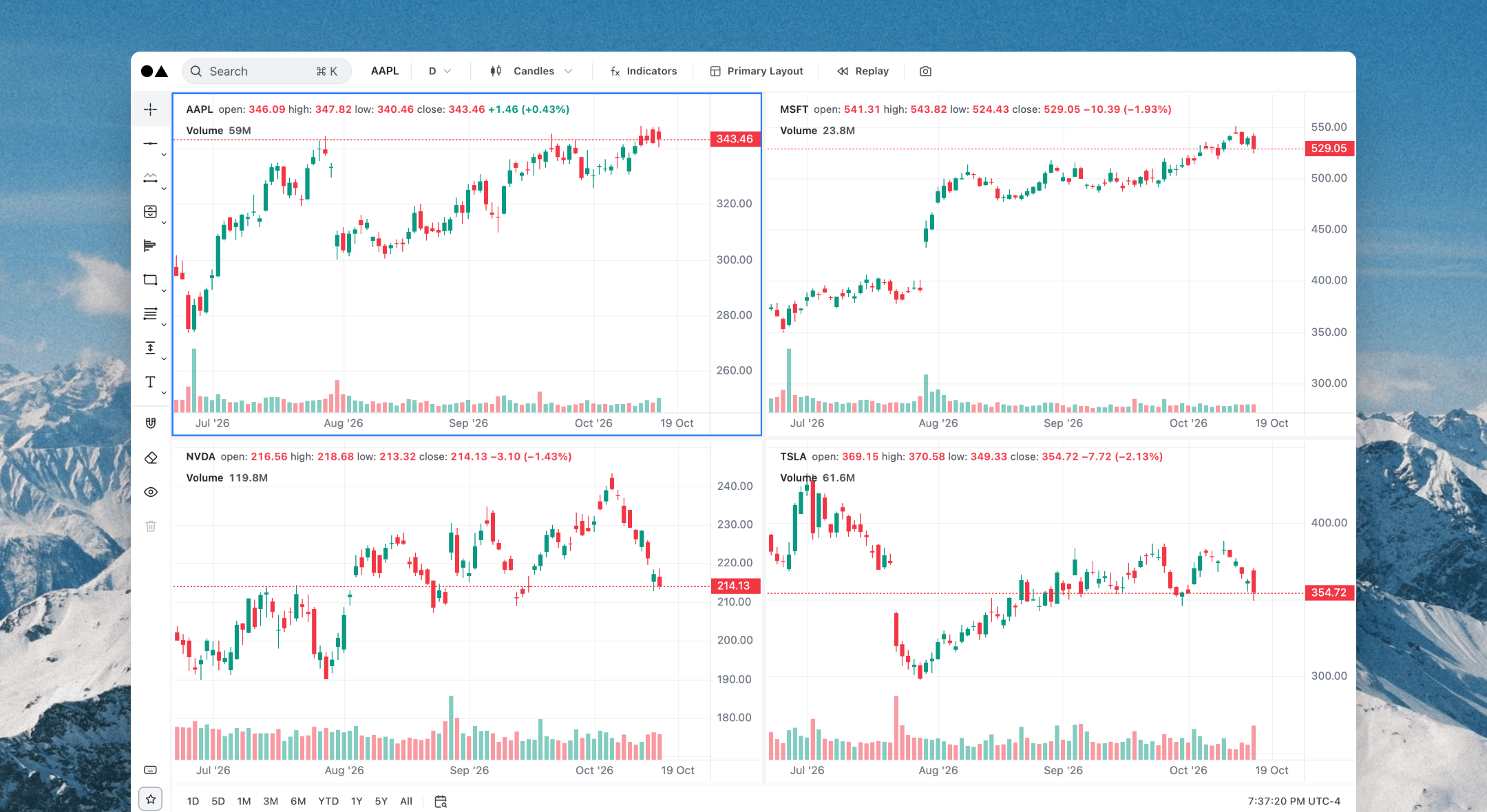Start bar Replay mode

(x=863, y=71)
